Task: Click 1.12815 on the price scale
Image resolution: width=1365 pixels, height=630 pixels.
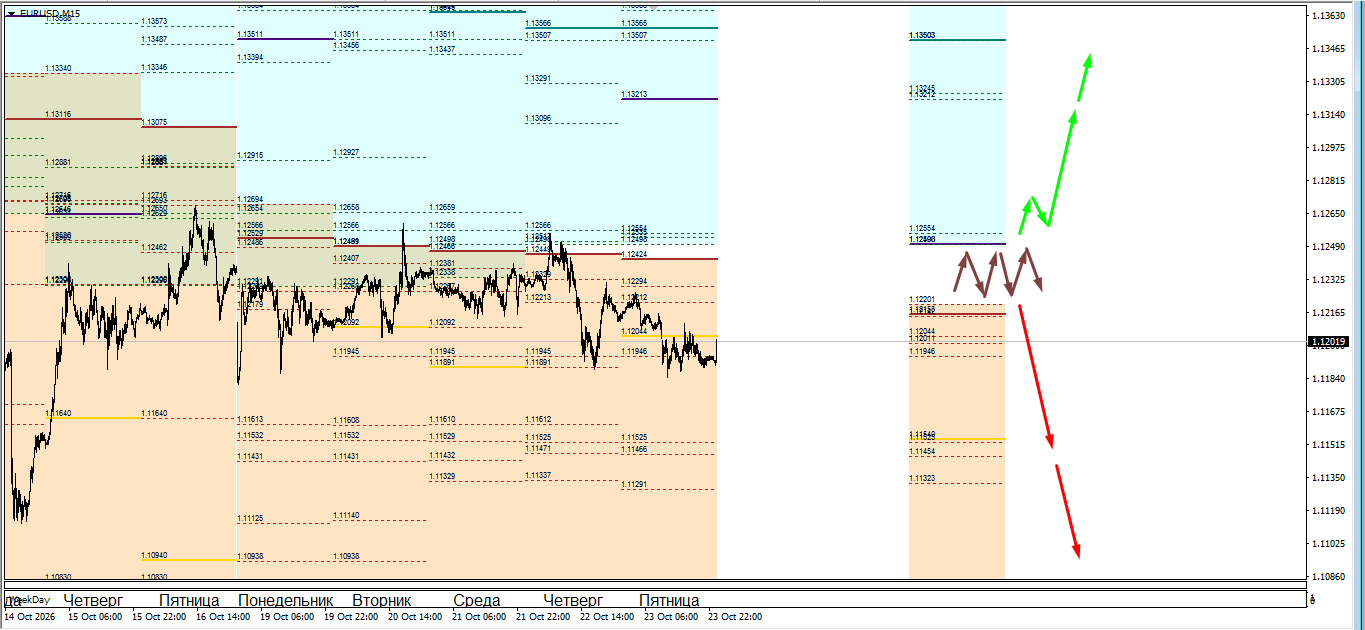Action: [1327, 181]
